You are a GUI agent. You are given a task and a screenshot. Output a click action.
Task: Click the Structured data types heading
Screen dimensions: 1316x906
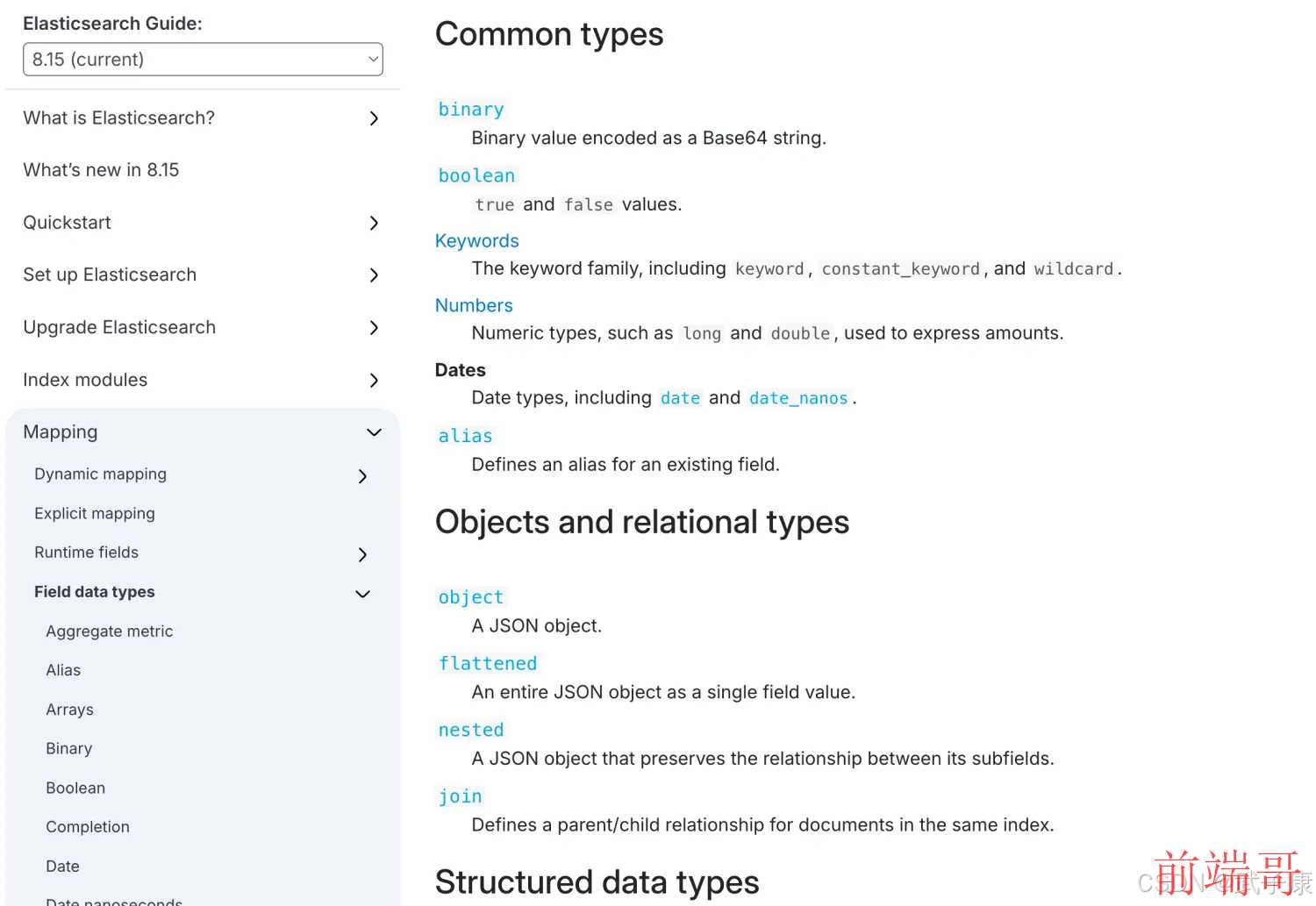click(x=597, y=881)
